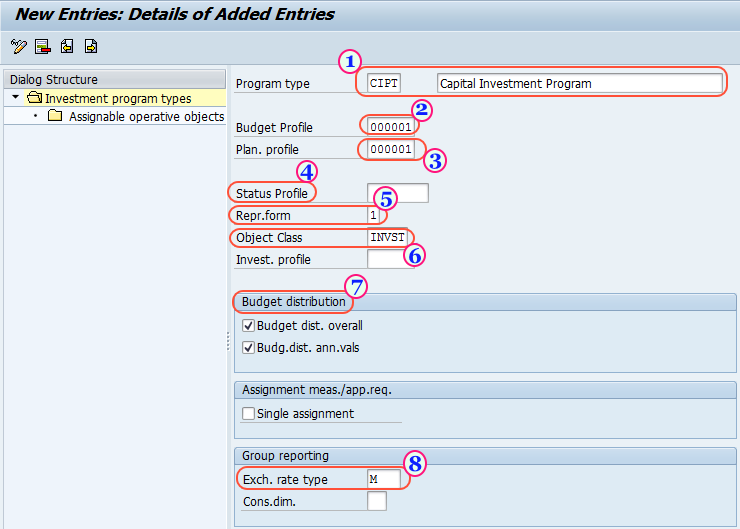740x529 pixels.
Task: Click the empty Status Profile field
Action: click(398, 194)
